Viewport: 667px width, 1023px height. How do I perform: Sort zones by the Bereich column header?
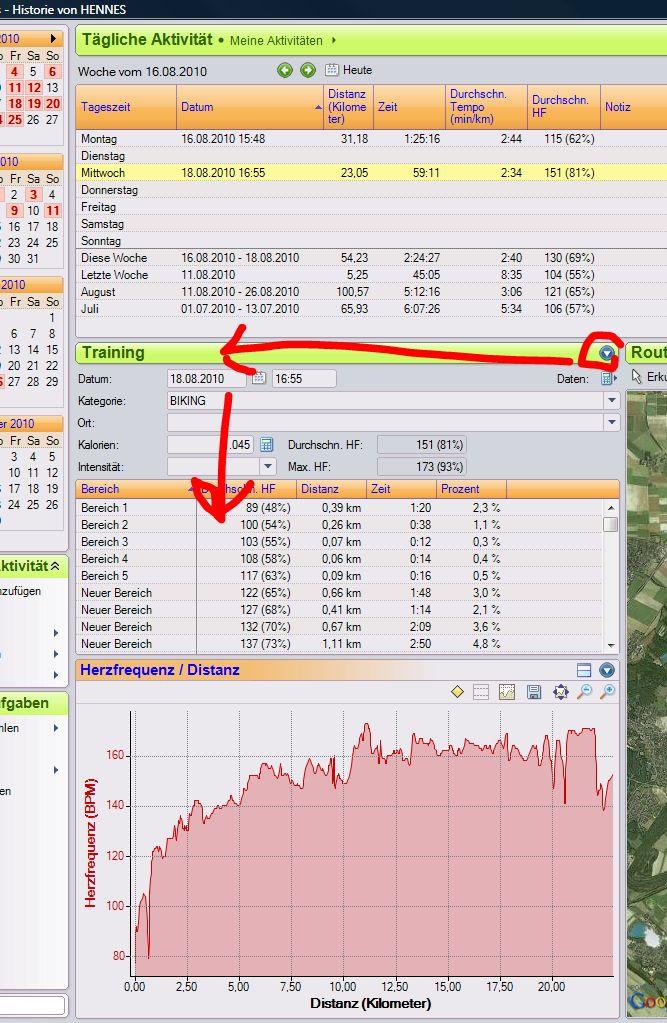[136, 489]
